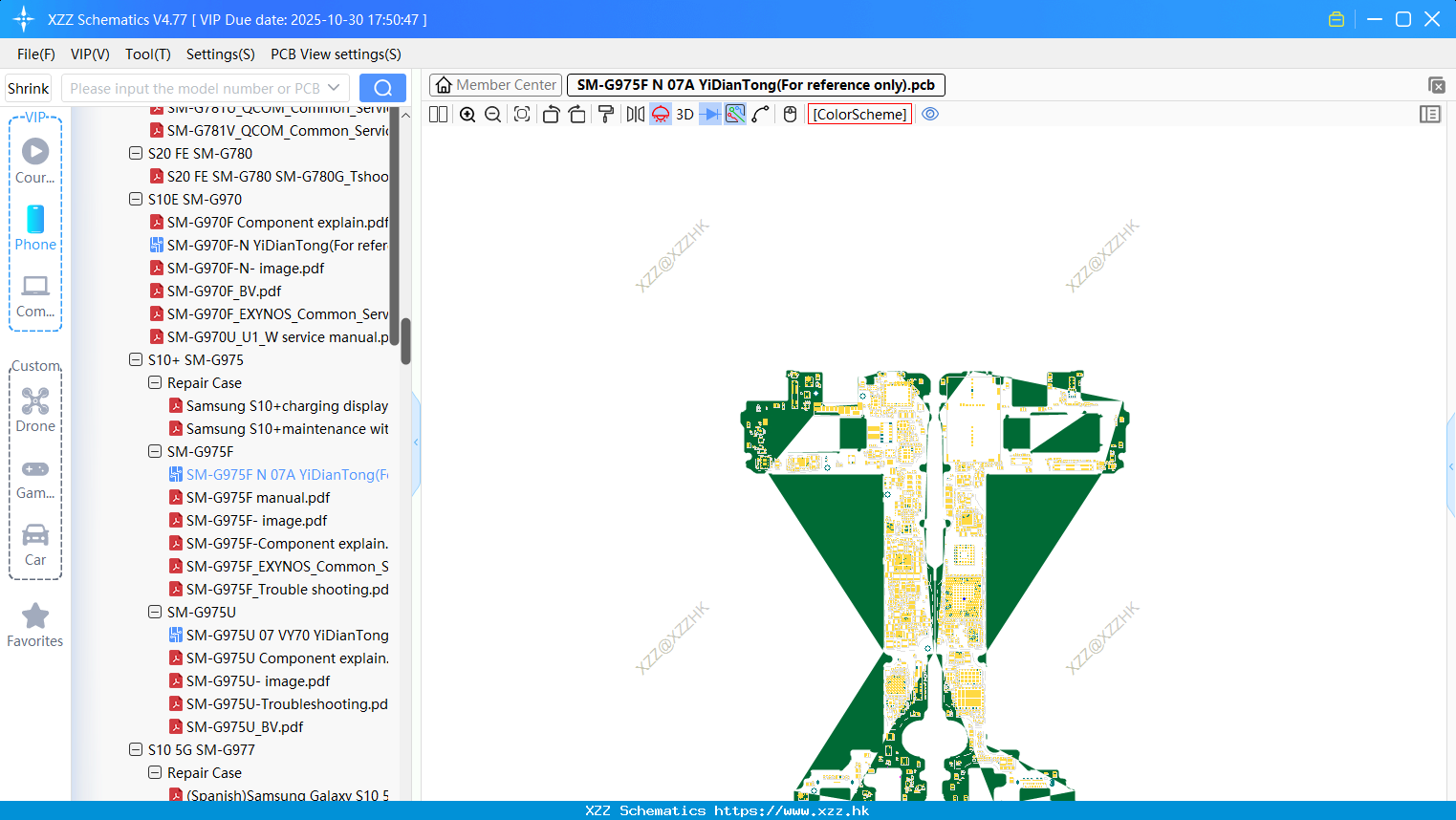1456x820 pixels.
Task: Select the Game console category
Action: (35, 478)
